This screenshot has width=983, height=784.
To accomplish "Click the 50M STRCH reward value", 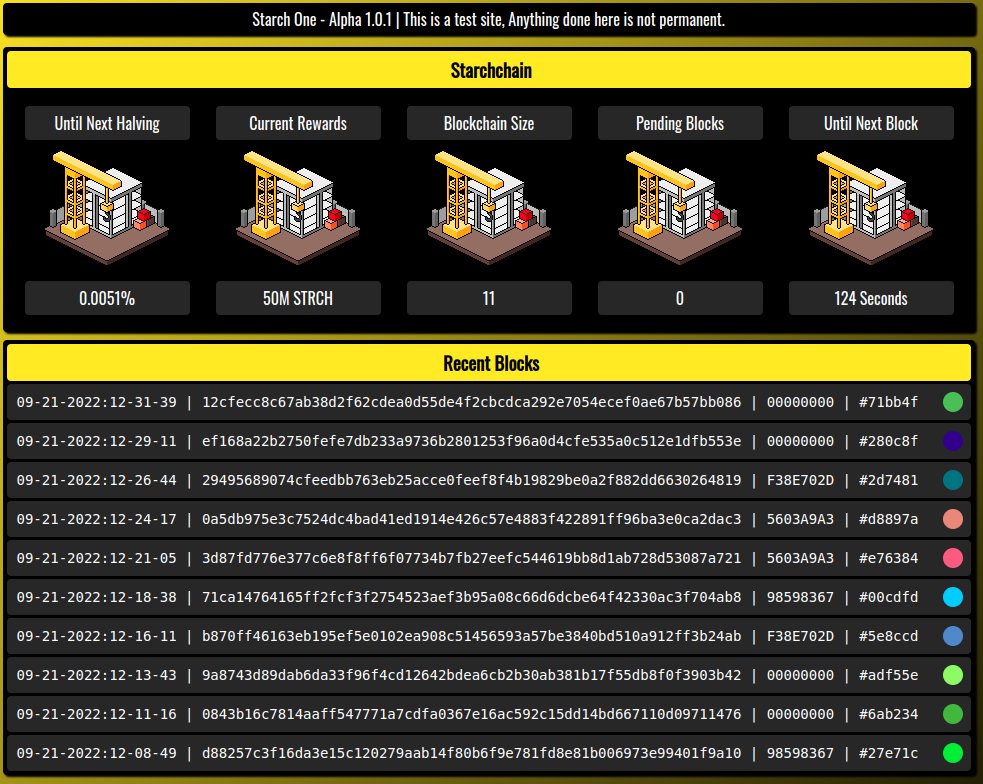I will [x=298, y=298].
